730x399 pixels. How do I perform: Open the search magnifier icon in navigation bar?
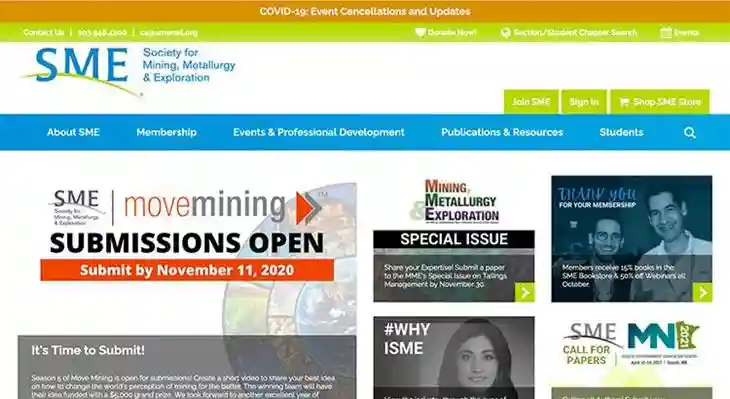tap(689, 133)
